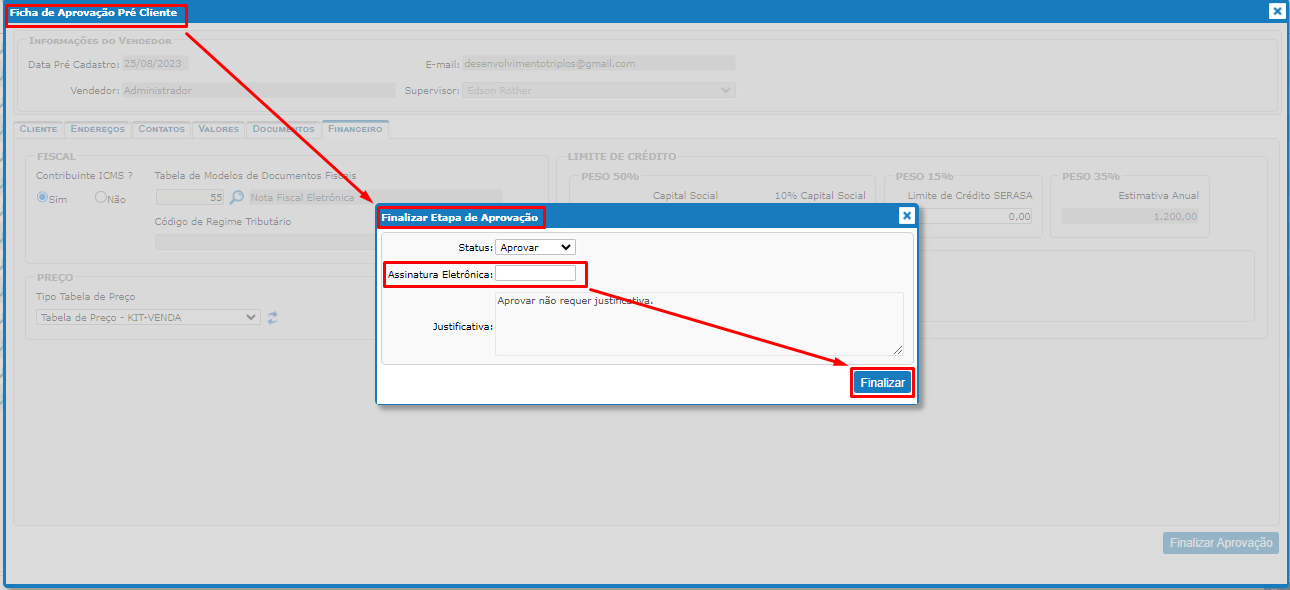Screen dimensions: 1290x590
Task: Click the Informações do Vendedor section heading
Action: pyautogui.click(x=100, y=41)
